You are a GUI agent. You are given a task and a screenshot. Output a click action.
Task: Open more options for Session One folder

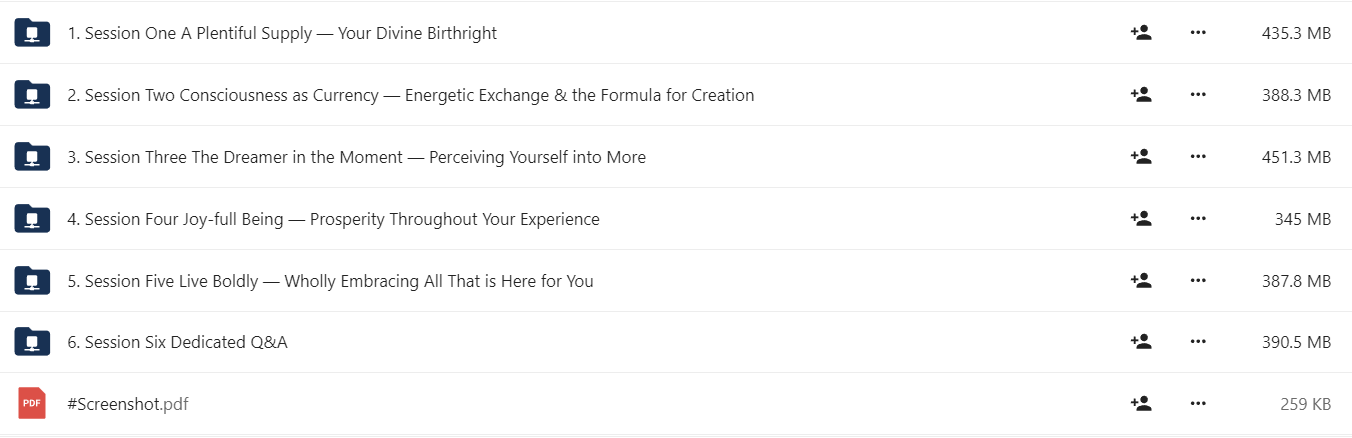coord(1198,33)
